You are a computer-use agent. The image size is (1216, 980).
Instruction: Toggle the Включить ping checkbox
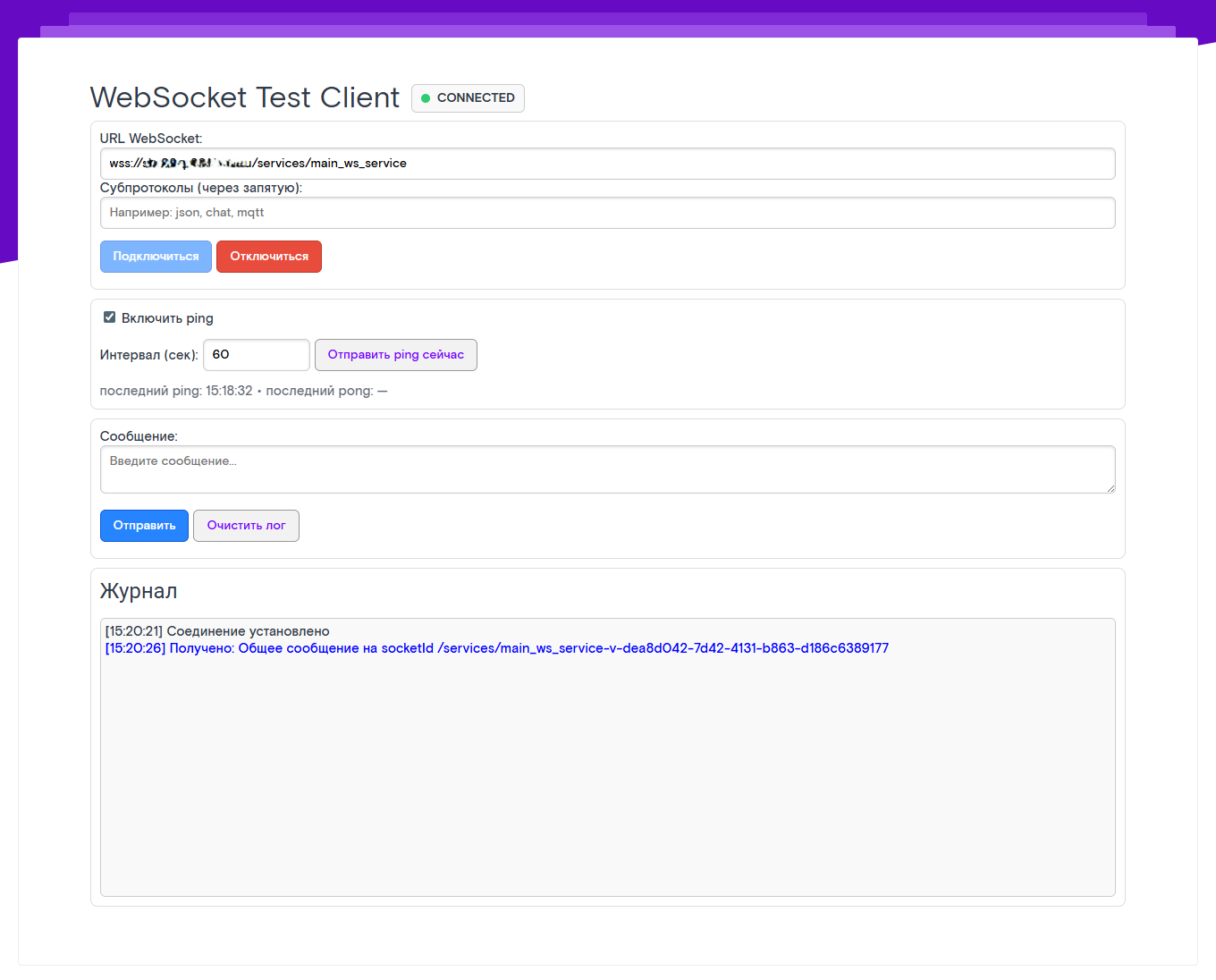[x=110, y=317]
